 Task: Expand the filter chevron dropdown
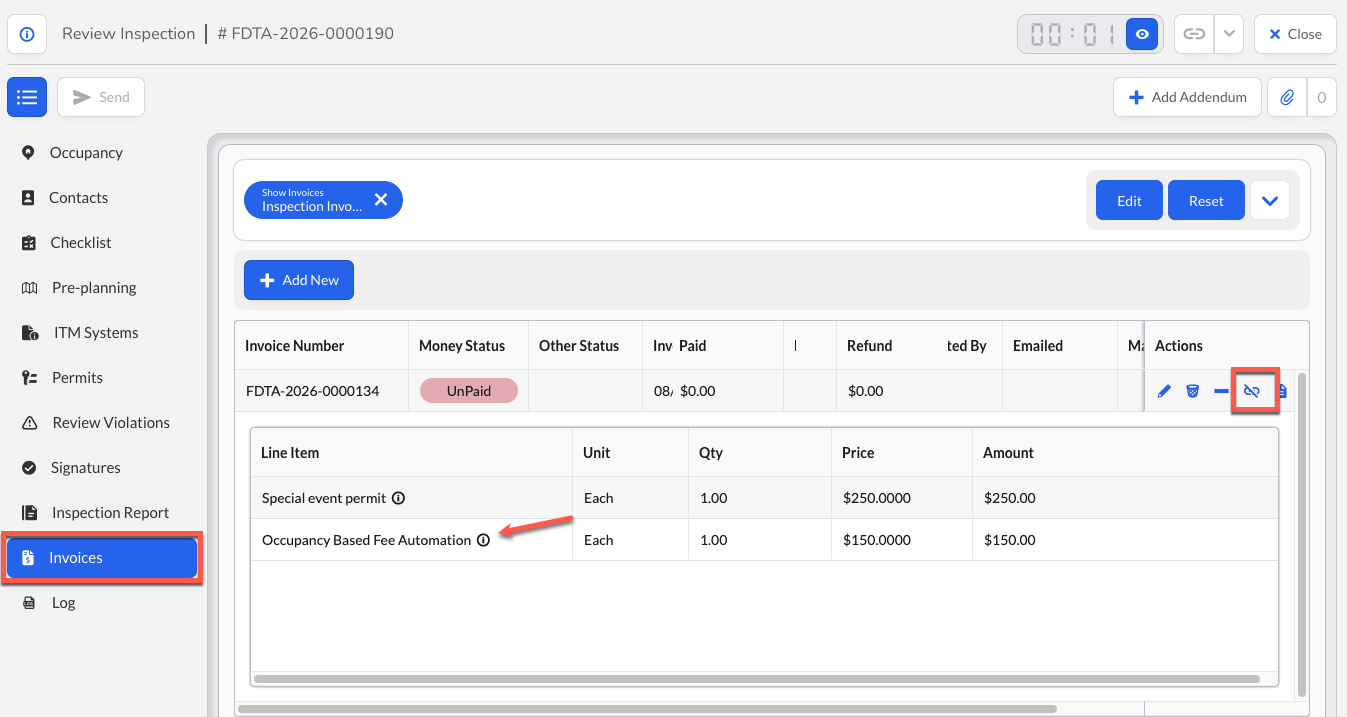1269,200
